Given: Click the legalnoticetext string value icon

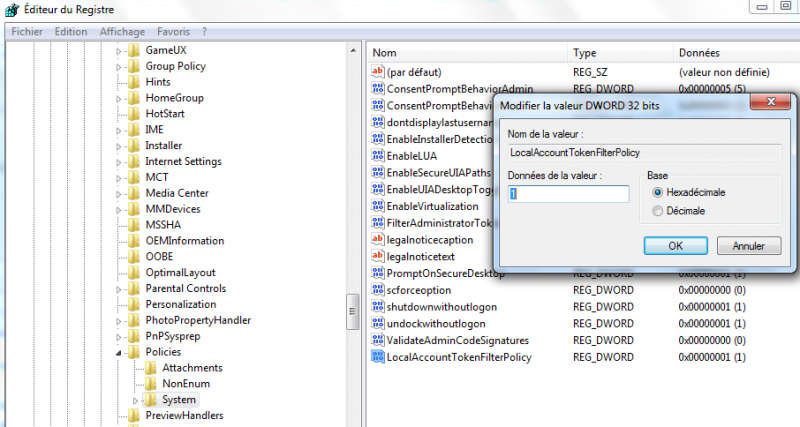Looking at the screenshot, I should tap(377, 256).
